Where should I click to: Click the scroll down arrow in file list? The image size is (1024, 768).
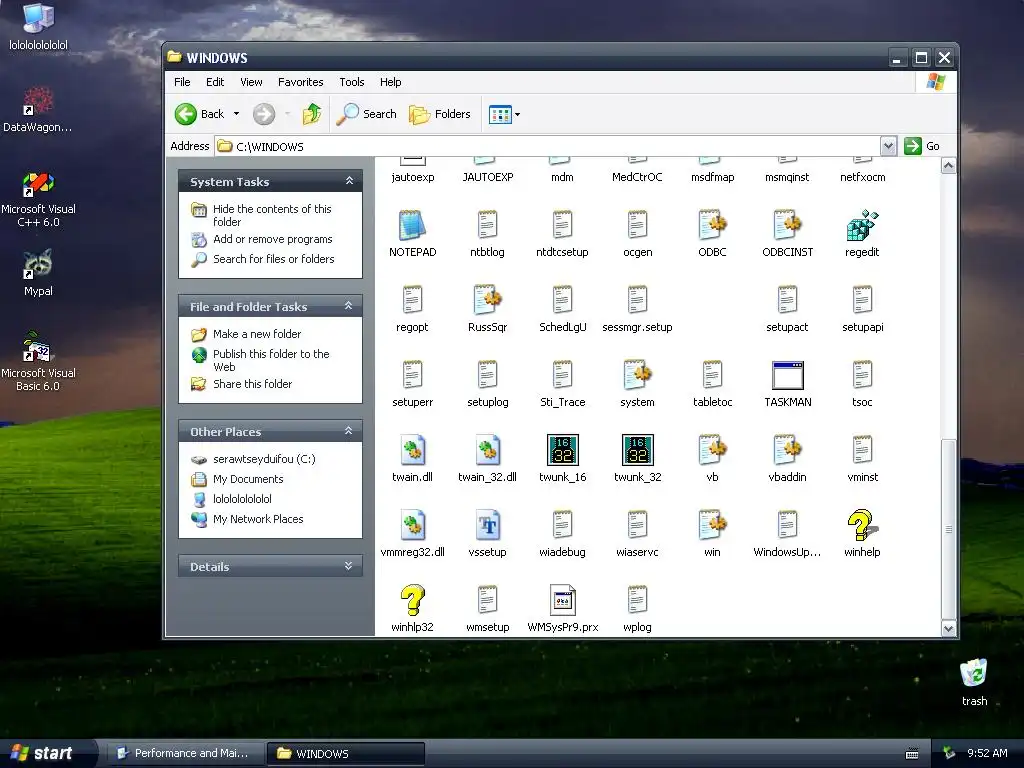click(948, 628)
